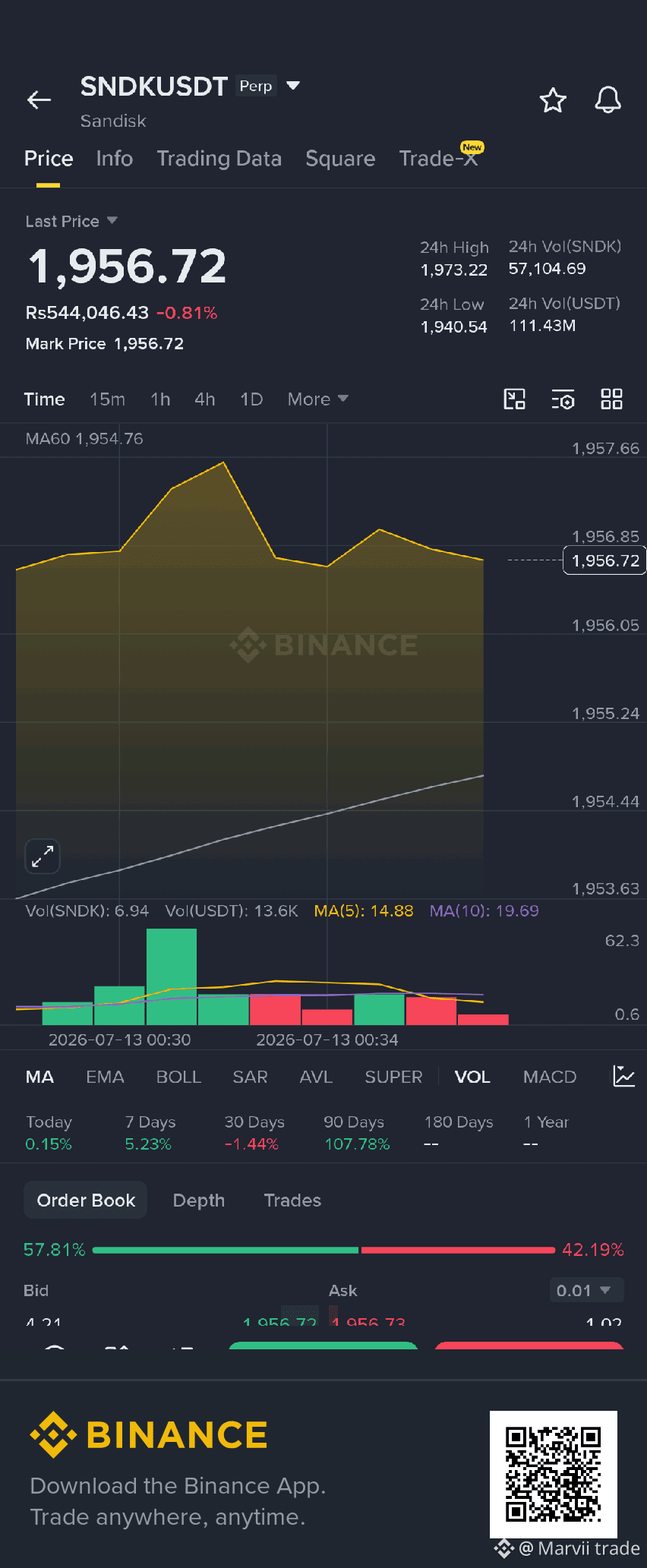Select the VOL sub-indicator

(x=472, y=1077)
